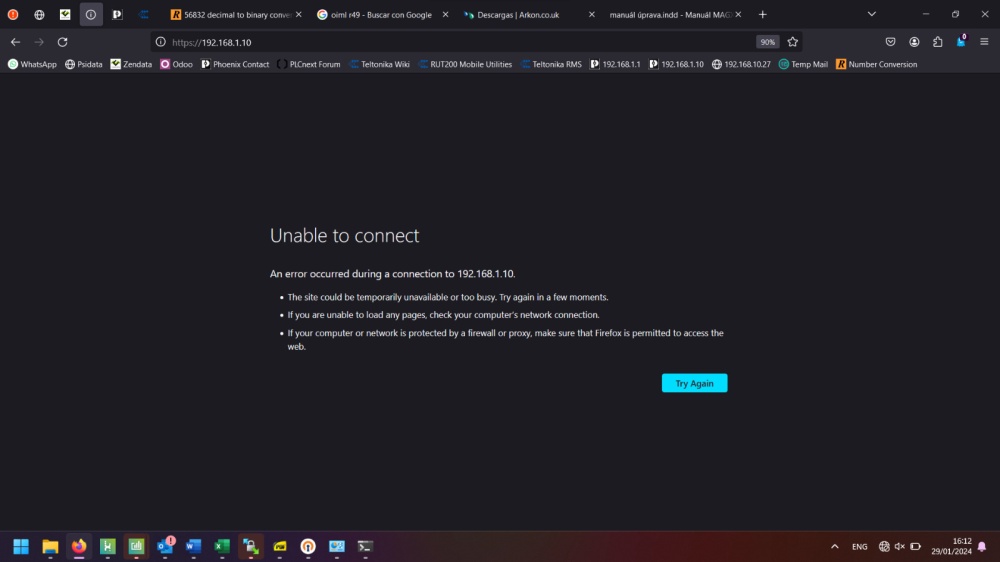1000x562 pixels.
Task: Close the 56832 decimal to binary tab
Action: [x=298, y=15]
